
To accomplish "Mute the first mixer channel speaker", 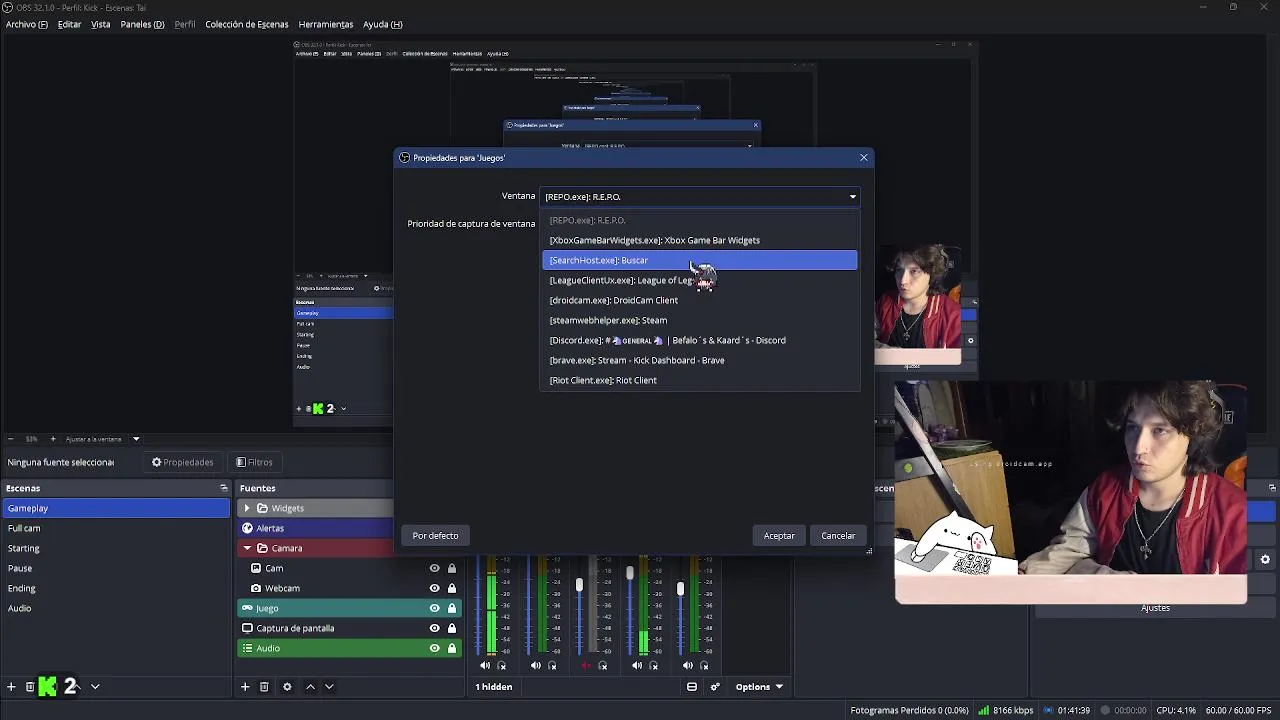I will pyautogui.click(x=485, y=666).
